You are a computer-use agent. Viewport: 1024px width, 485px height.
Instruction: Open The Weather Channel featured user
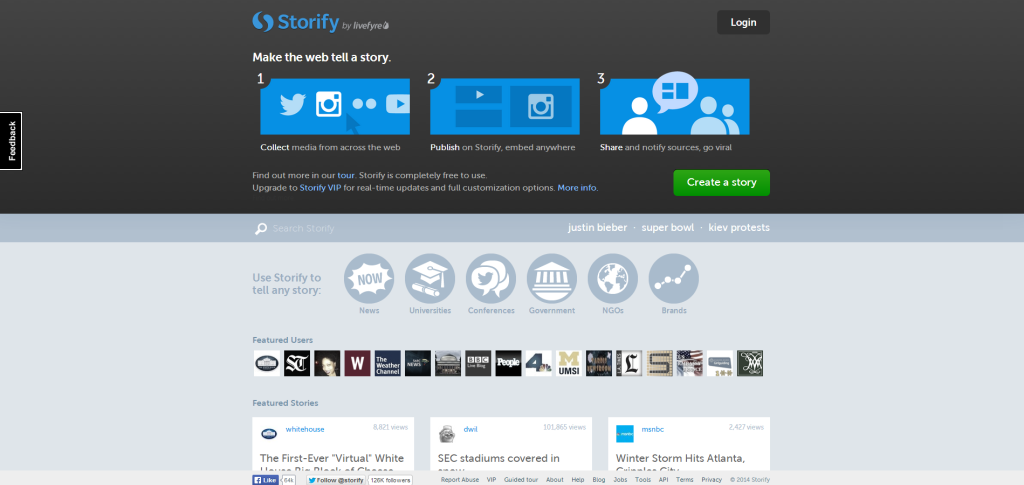point(388,363)
